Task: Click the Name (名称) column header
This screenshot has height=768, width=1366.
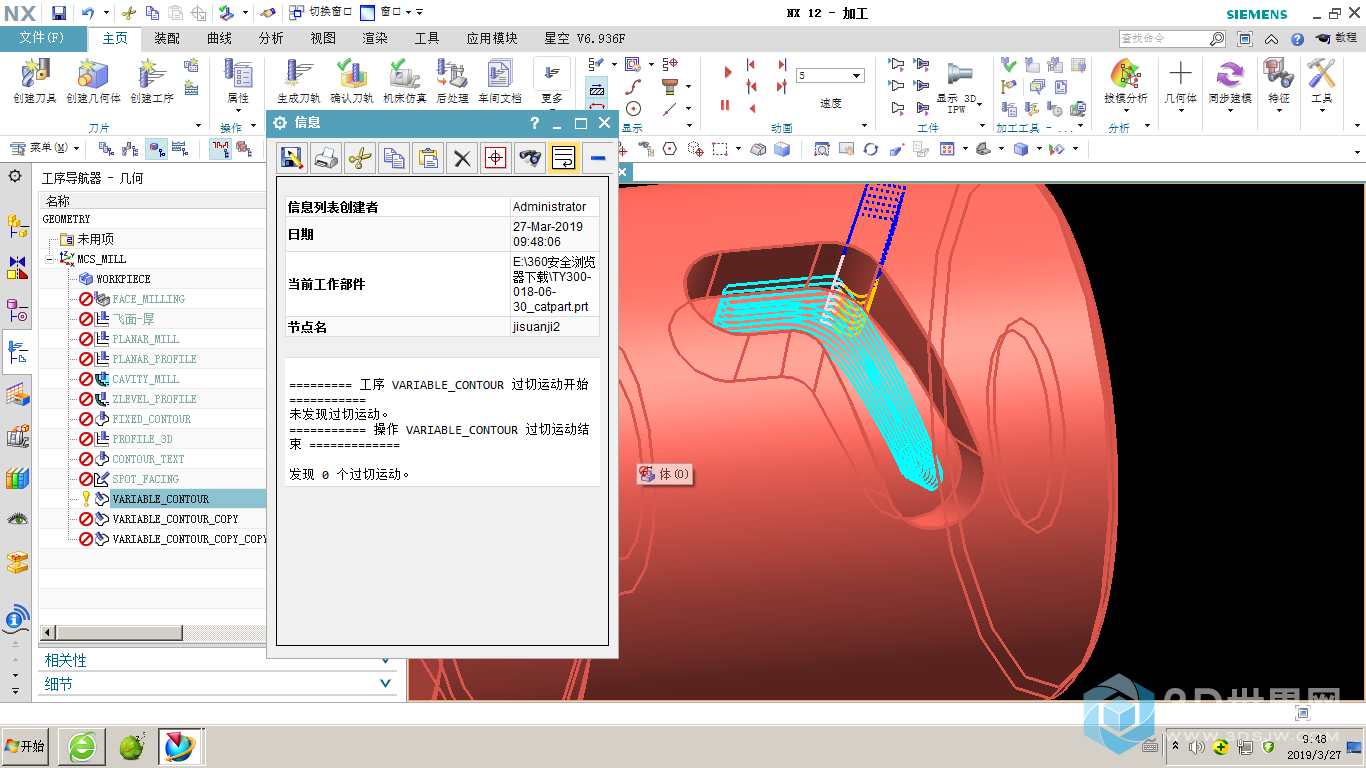Action: click(58, 201)
